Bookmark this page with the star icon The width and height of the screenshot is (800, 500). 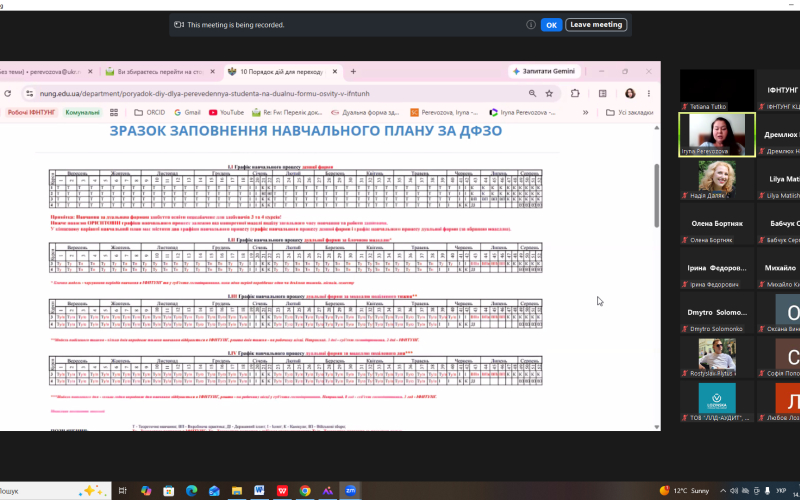(549, 93)
